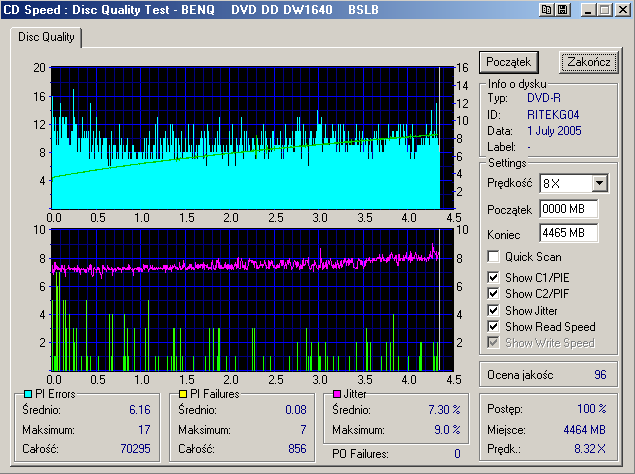Image resolution: width=635 pixels, height=474 pixels.
Task: Click the Ocena jakość label
Action: pyautogui.click(x=520, y=375)
